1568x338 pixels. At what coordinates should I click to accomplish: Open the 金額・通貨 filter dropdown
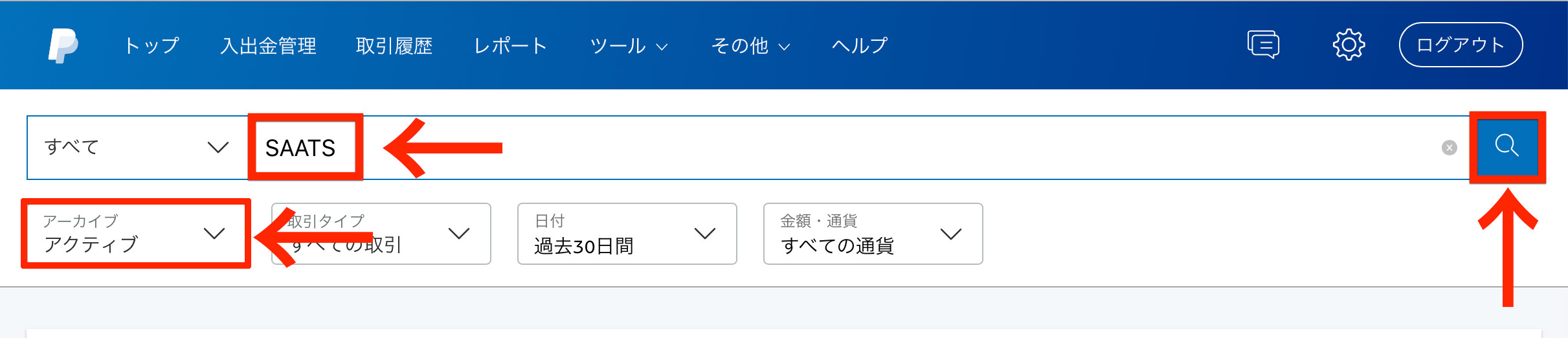873,234
